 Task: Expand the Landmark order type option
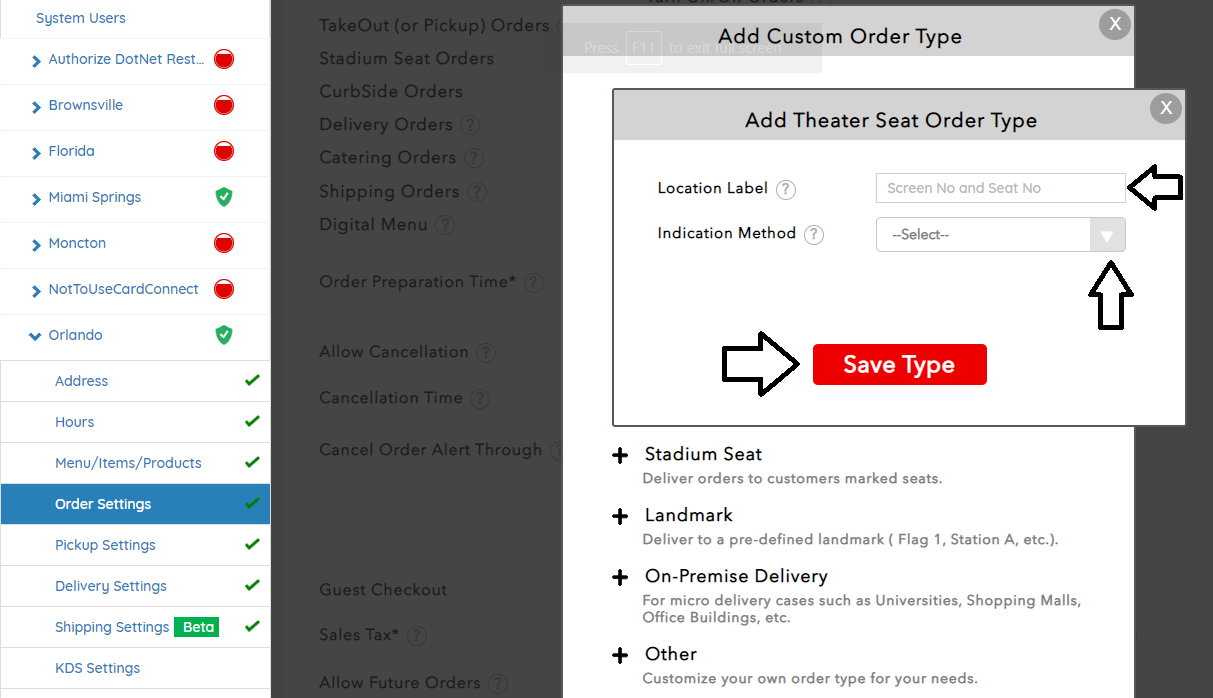tap(621, 517)
